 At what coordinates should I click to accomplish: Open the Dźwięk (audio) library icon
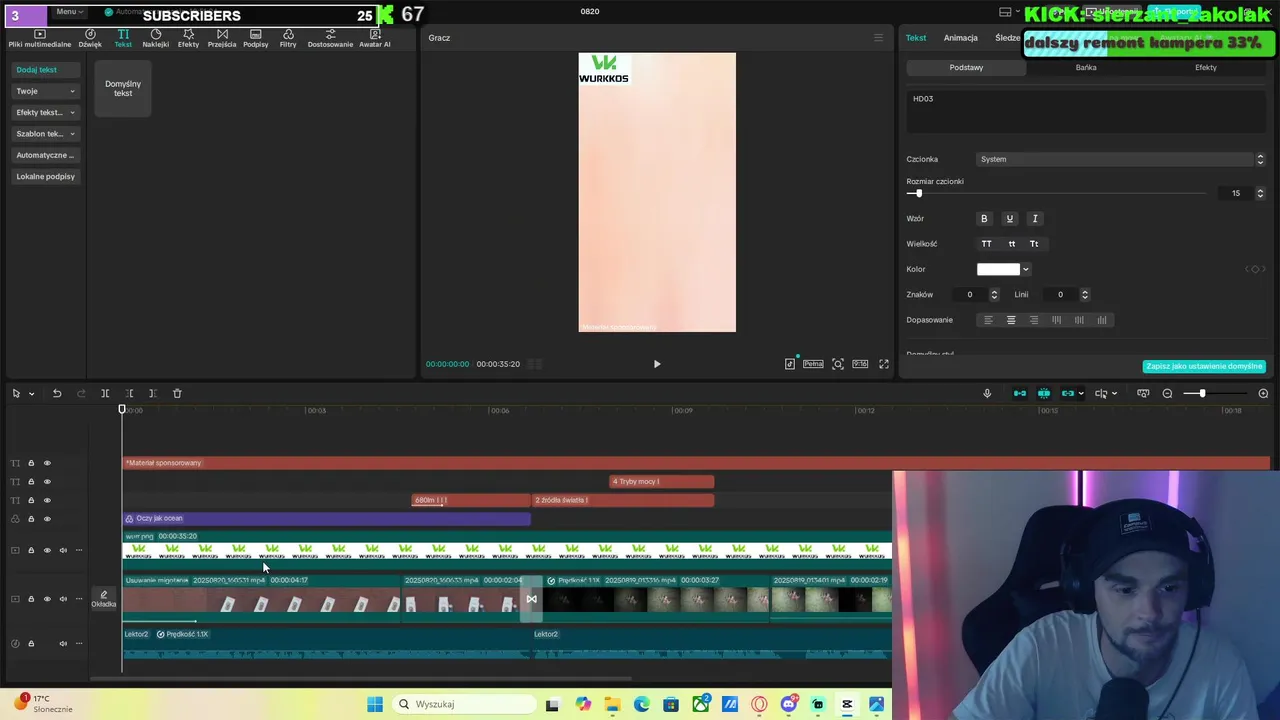[x=90, y=38]
